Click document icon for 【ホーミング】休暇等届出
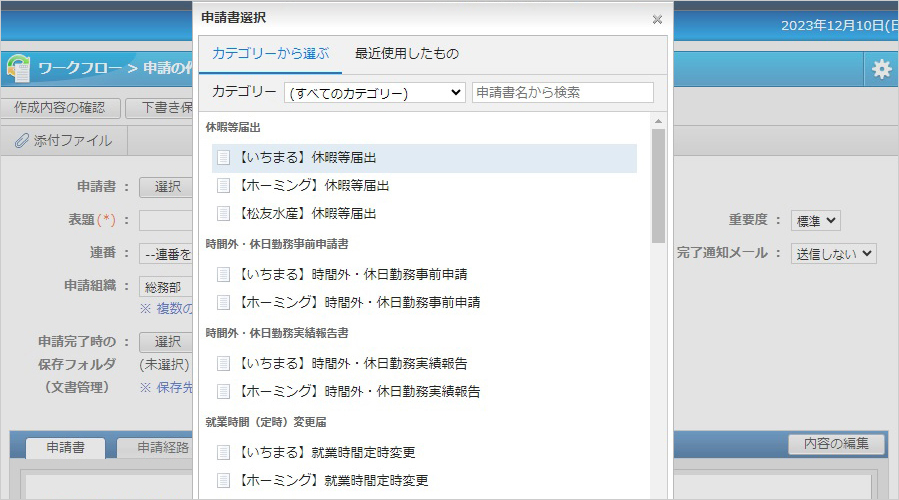The image size is (899, 500). point(224,186)
